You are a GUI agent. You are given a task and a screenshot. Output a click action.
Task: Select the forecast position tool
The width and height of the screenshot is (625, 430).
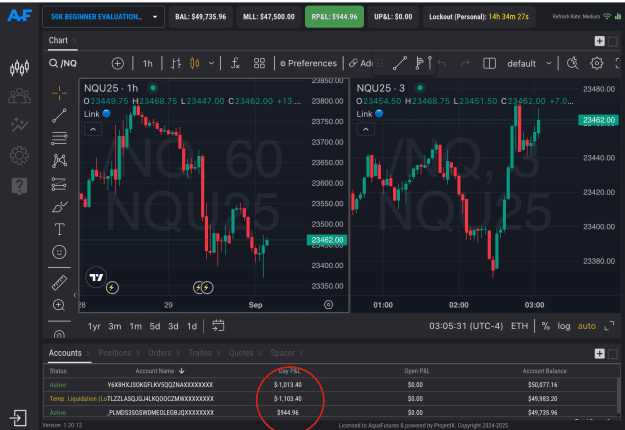tap(59, 184)
